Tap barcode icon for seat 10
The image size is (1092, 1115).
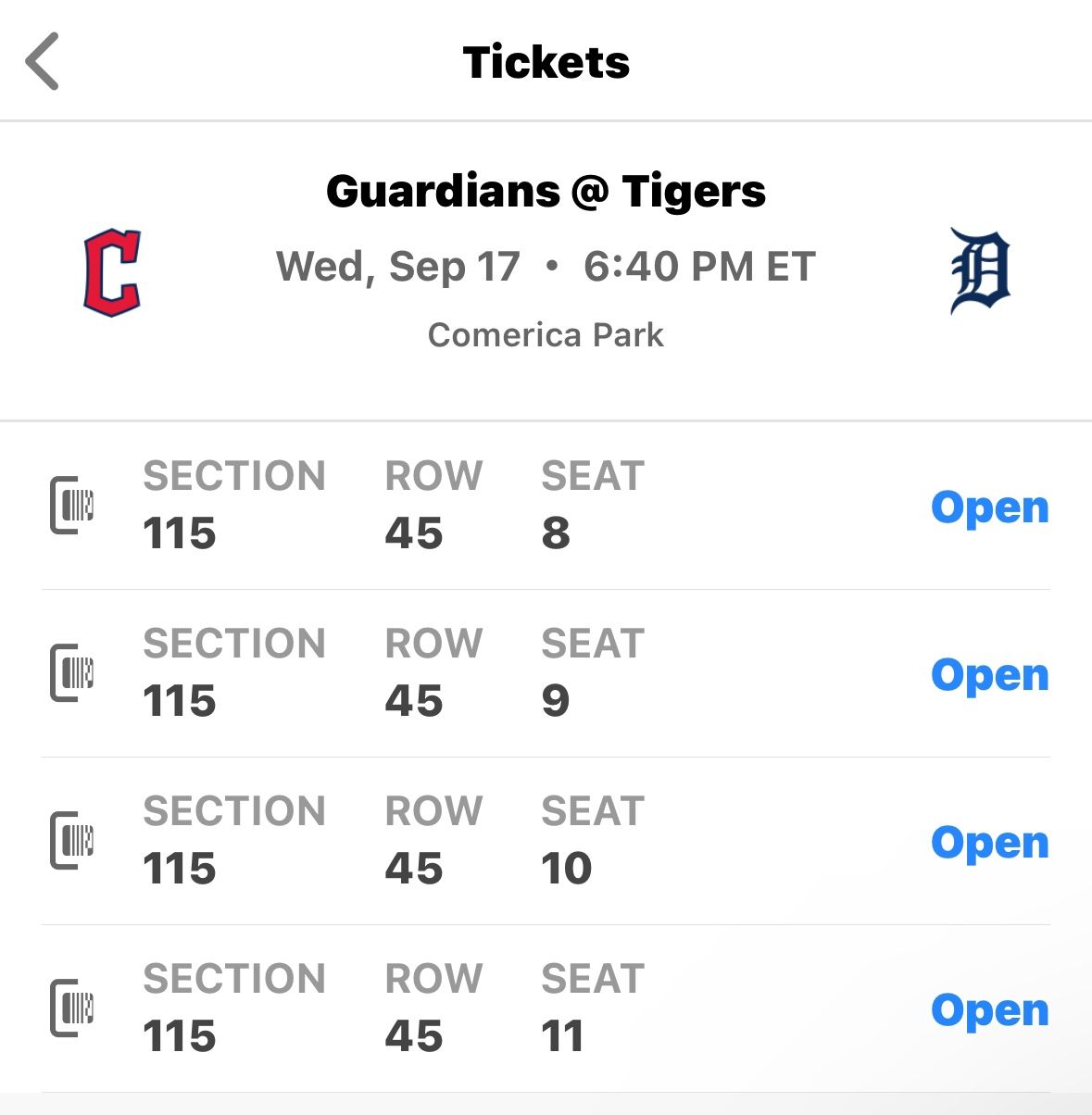click(x=72, y=841)
